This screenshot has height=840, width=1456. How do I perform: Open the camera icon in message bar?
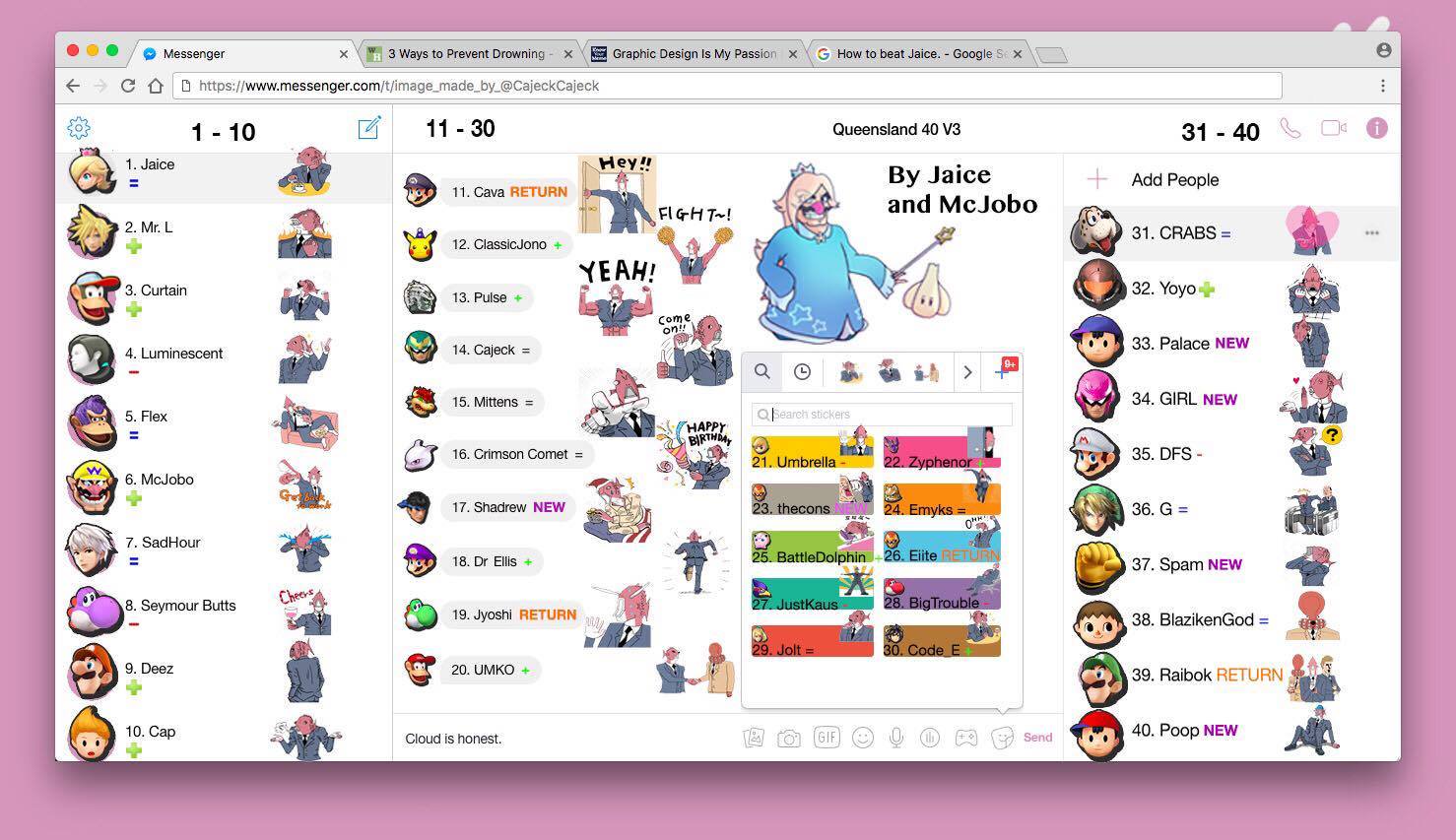(x=789, y=738)
